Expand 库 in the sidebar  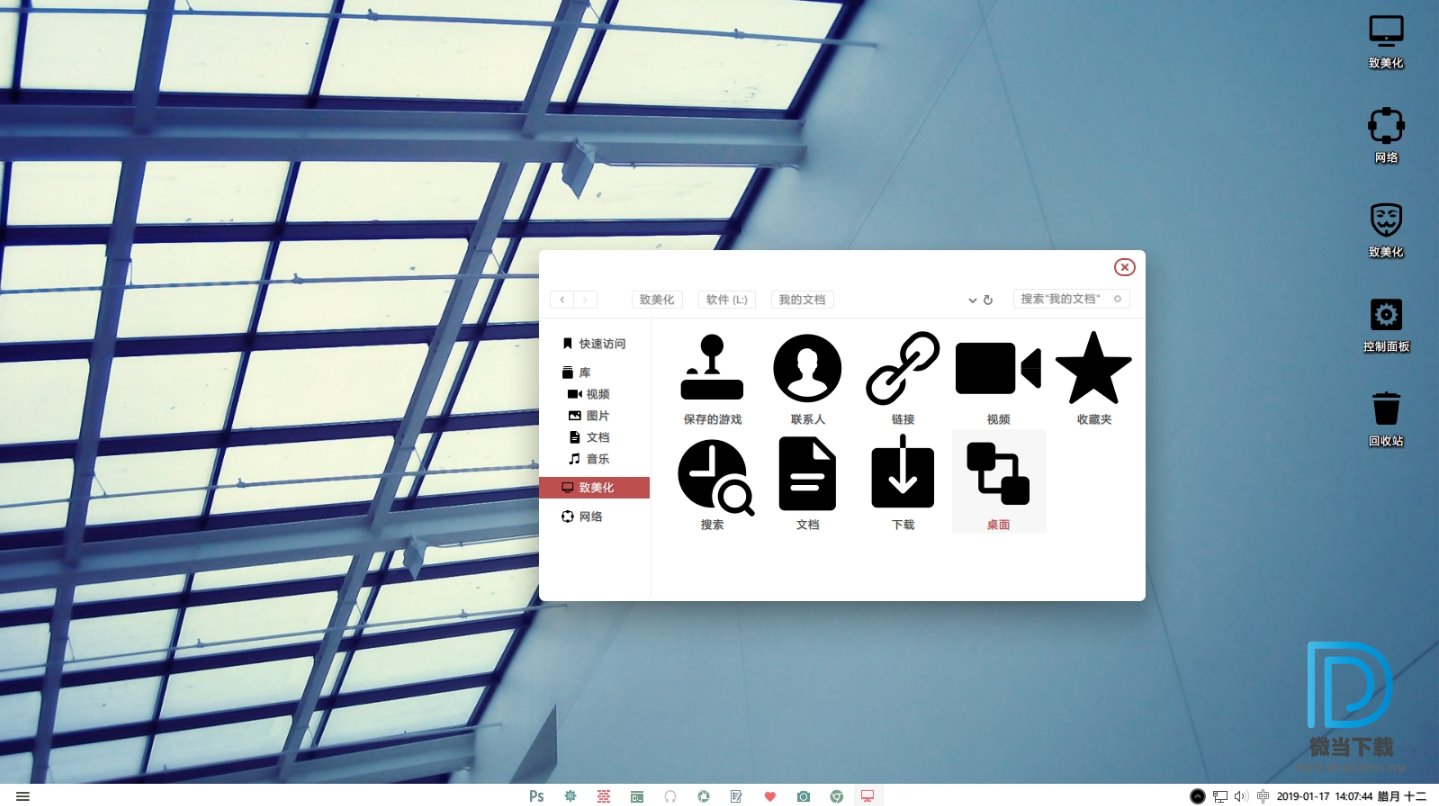pos(577,372)
